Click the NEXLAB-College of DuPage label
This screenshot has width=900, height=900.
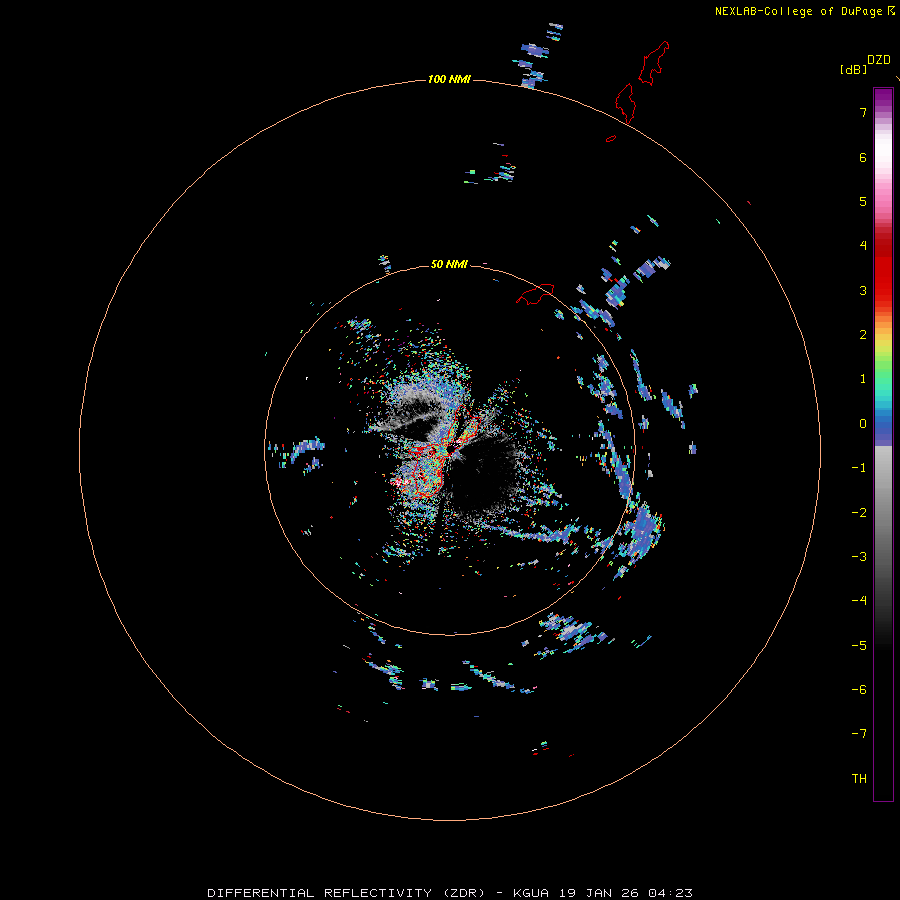click(x=798, y=11)
